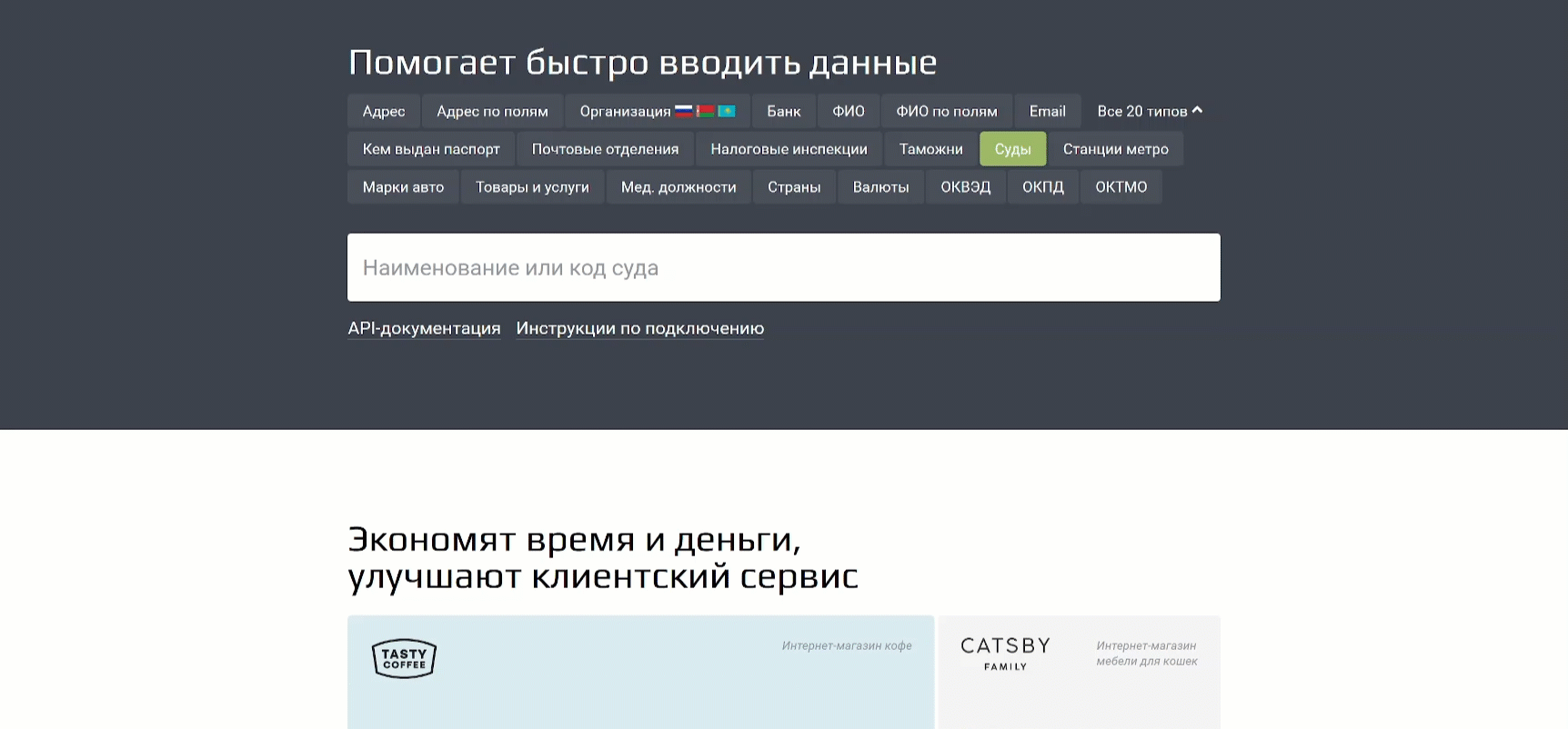1568x729 pixels.
Task: Select the 'Банк' data type
Action: click(783, 111)
